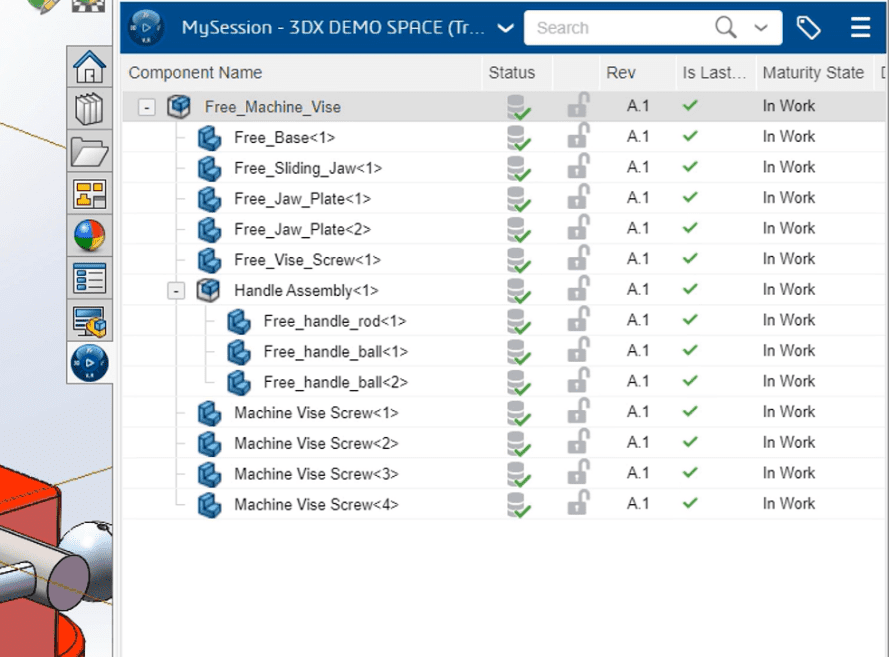Select the Machine Vise Screw<3> row
The width and height of the screenshot is (889, 657).
pyautogui.click(x=504, y=474)
